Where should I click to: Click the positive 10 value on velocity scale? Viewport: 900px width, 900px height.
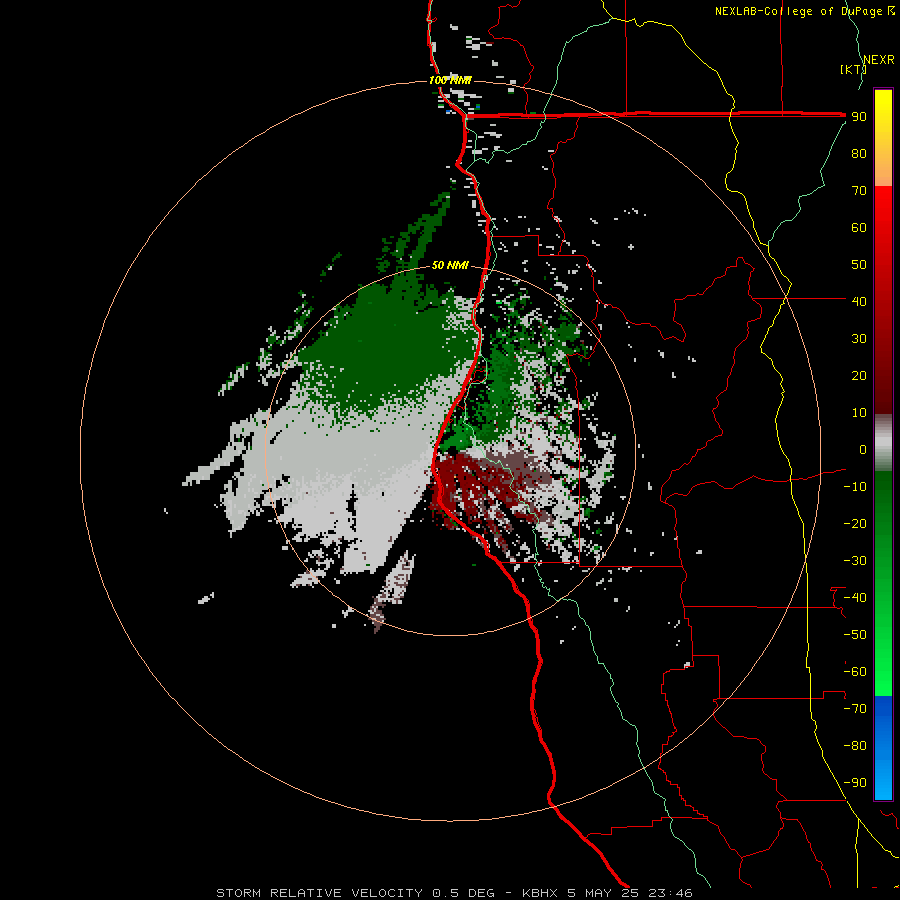click(859, 413)
